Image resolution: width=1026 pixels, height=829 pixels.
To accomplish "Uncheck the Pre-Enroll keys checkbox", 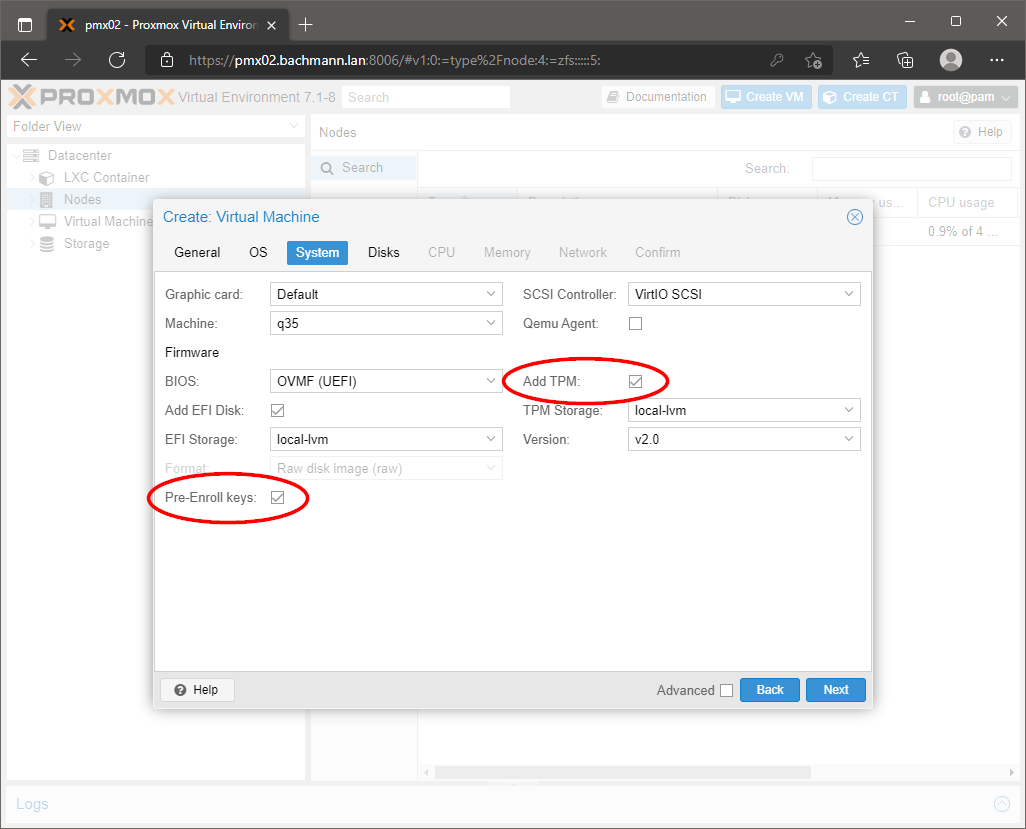I will point(277,497).
